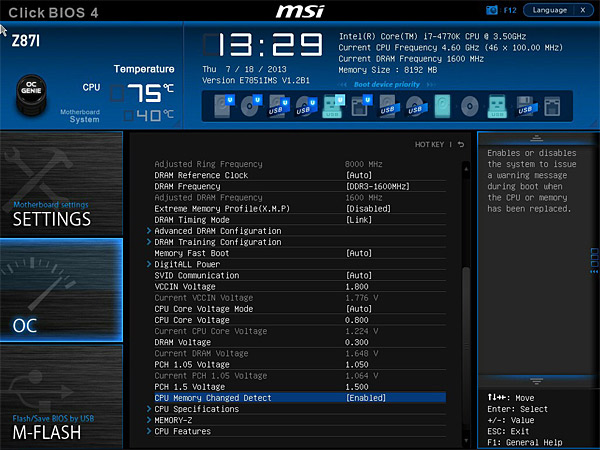Select the teal legacy USB key boot device
This screenshot has height=450, width=600.
(497, 106)
